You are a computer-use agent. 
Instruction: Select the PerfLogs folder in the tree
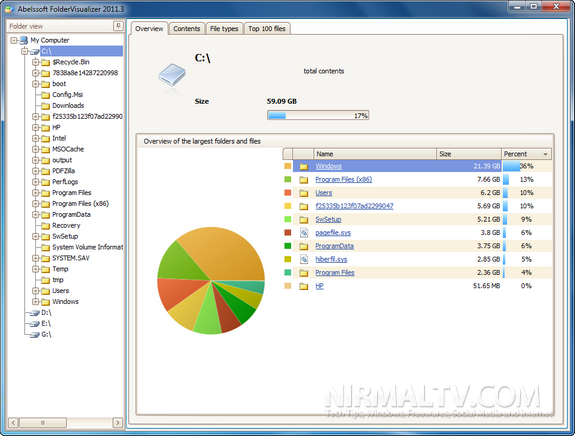tap(65, 182)
